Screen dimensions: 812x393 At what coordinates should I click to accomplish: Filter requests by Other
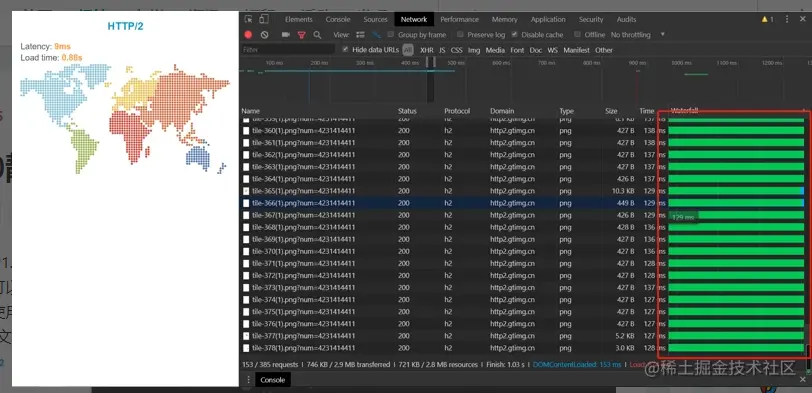pos(604,50)
